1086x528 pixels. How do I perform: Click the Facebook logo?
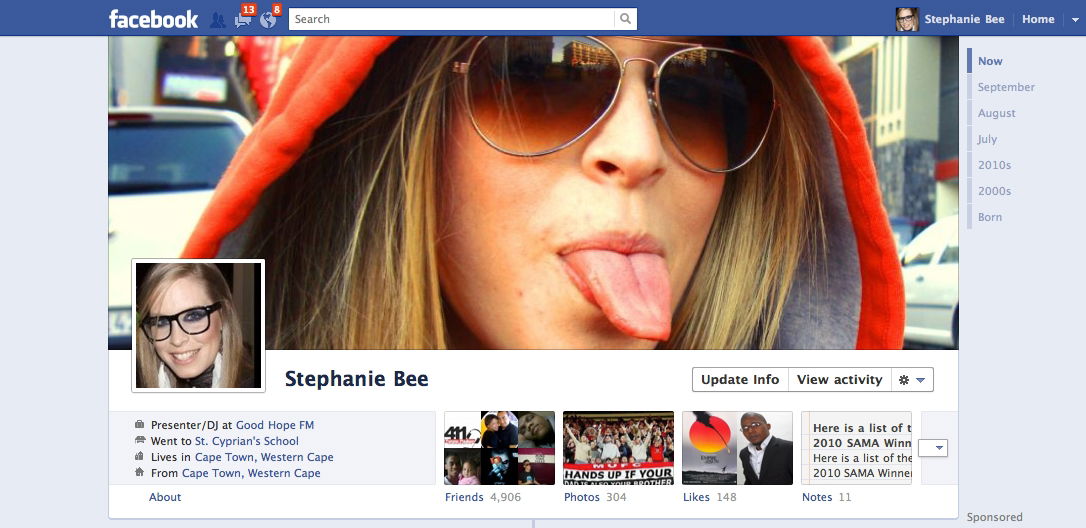click(x=153, y=19)
